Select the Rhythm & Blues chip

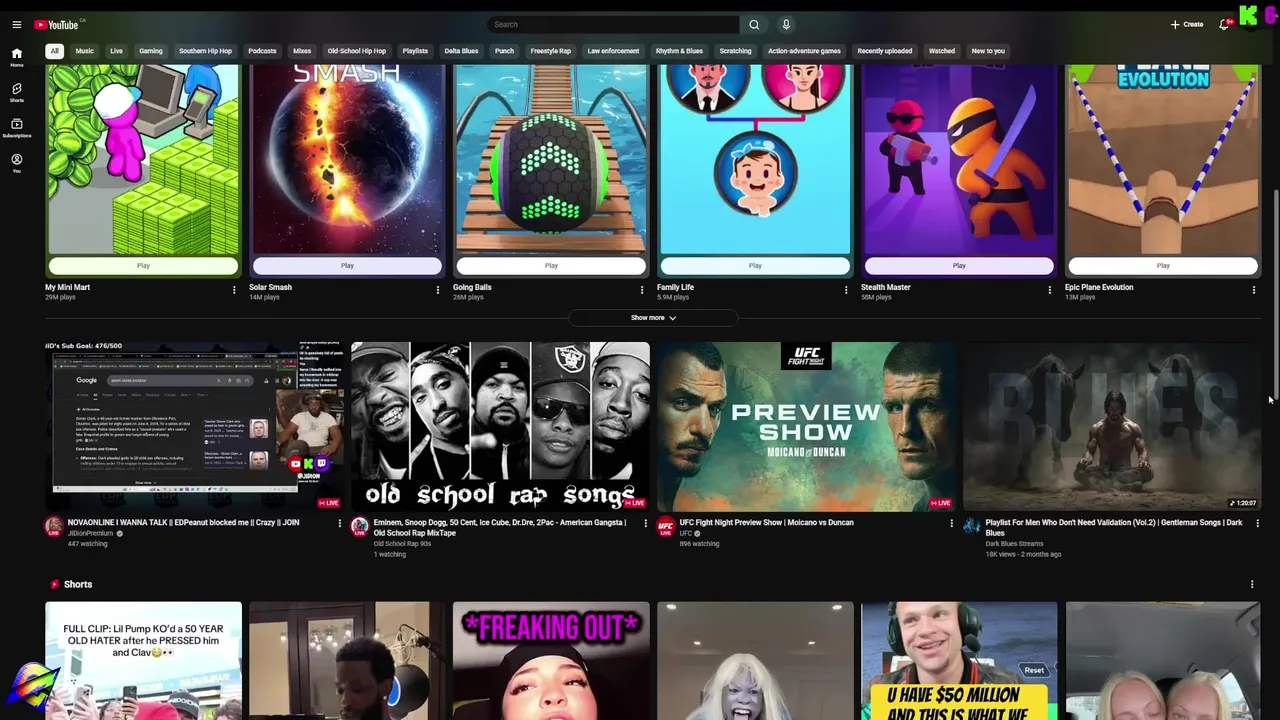(x=679, y=51)
